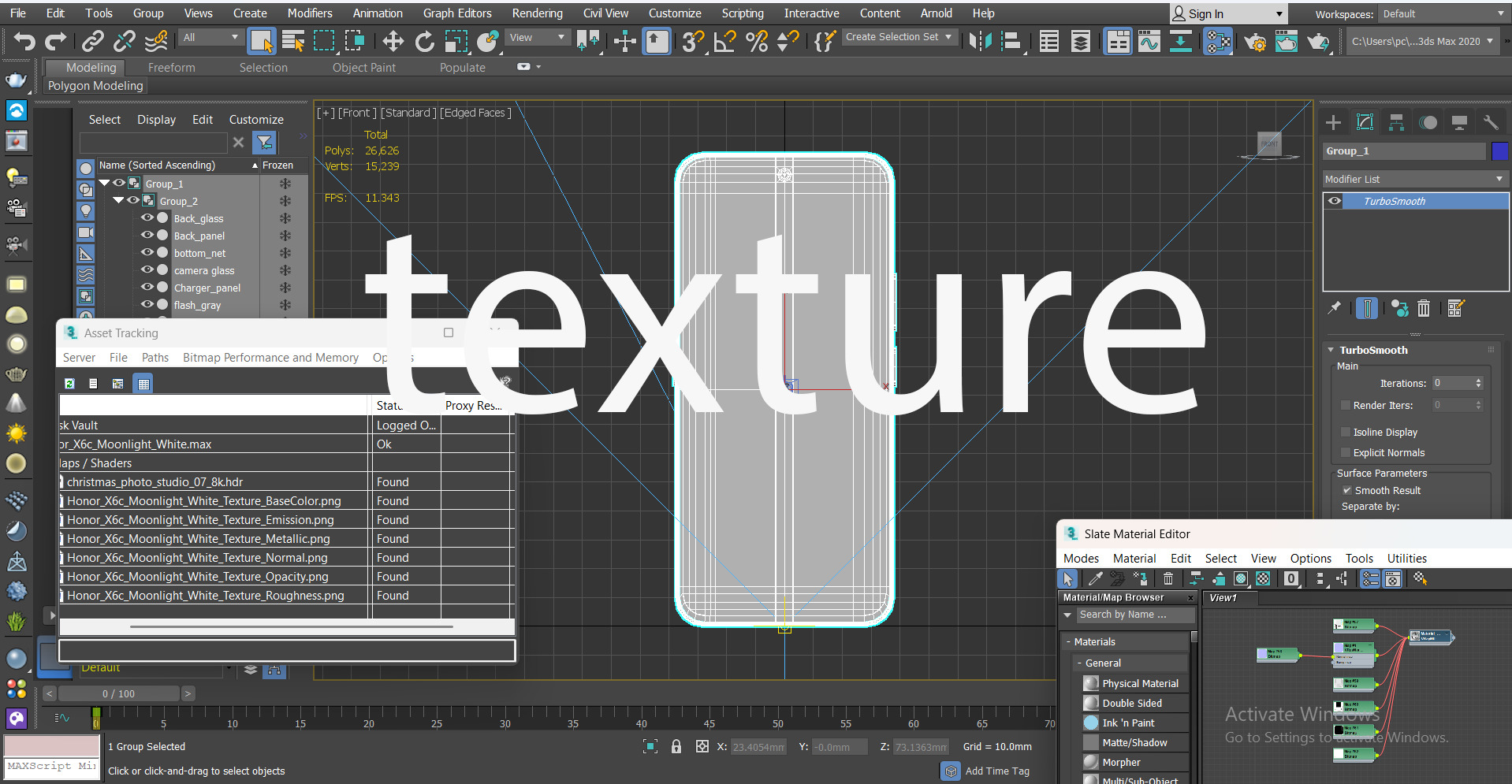Enable the Isoline Display checkbox
This screenshot has width=1512, height=784.
(1346, 432)
